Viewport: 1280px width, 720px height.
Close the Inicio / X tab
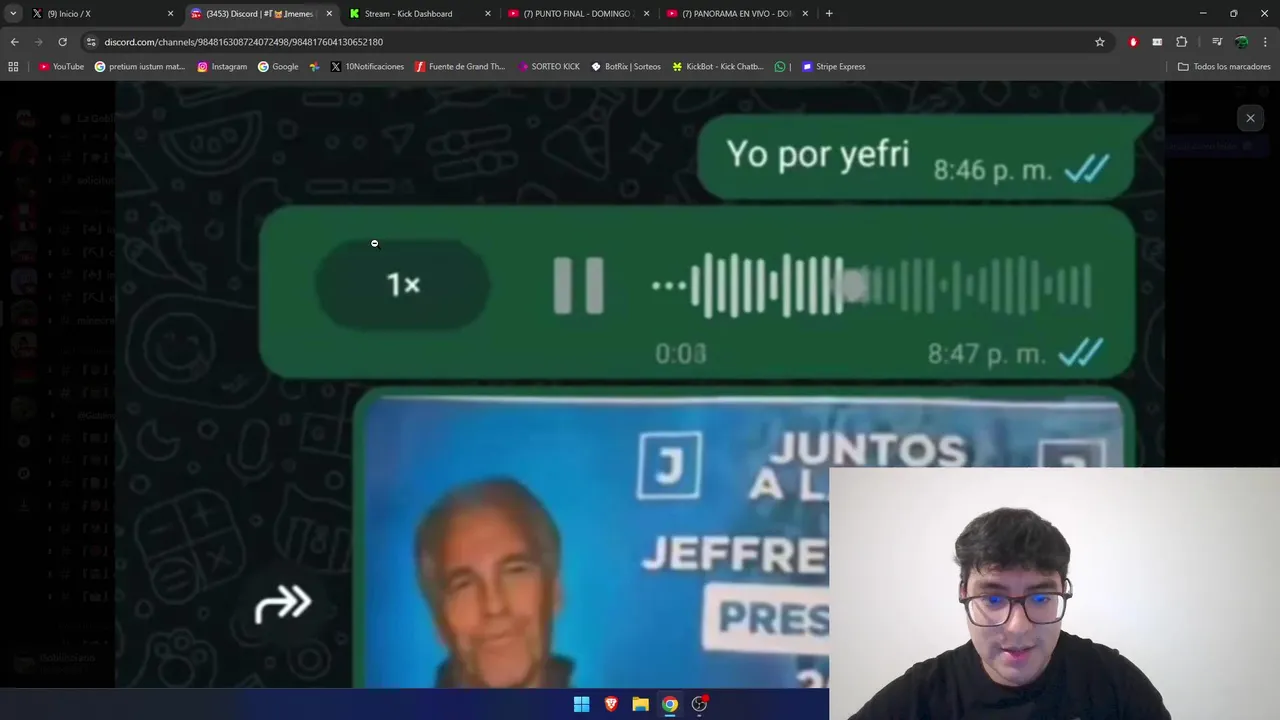tap(170, 14)
